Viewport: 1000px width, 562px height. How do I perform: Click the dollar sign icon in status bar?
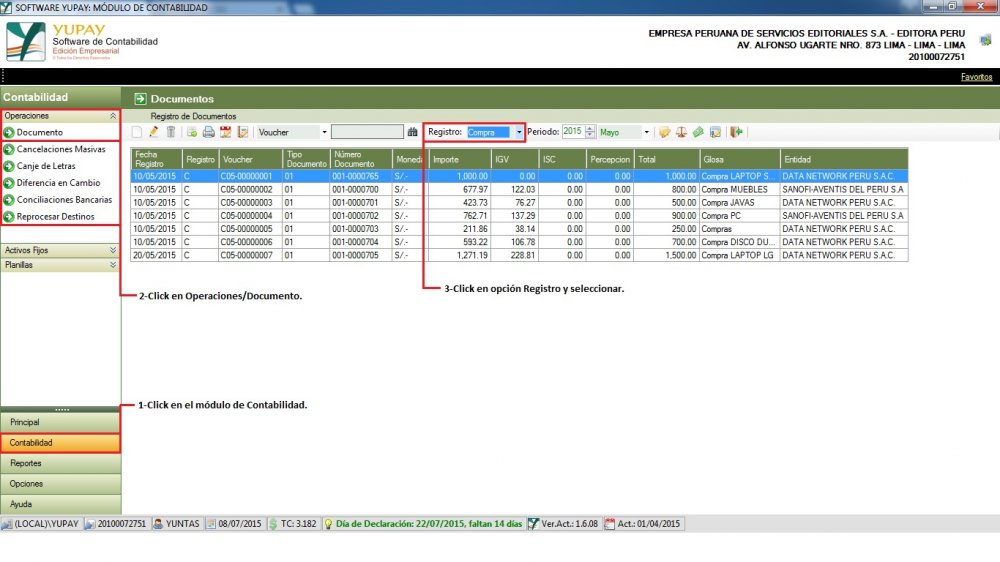pos(274,524)
